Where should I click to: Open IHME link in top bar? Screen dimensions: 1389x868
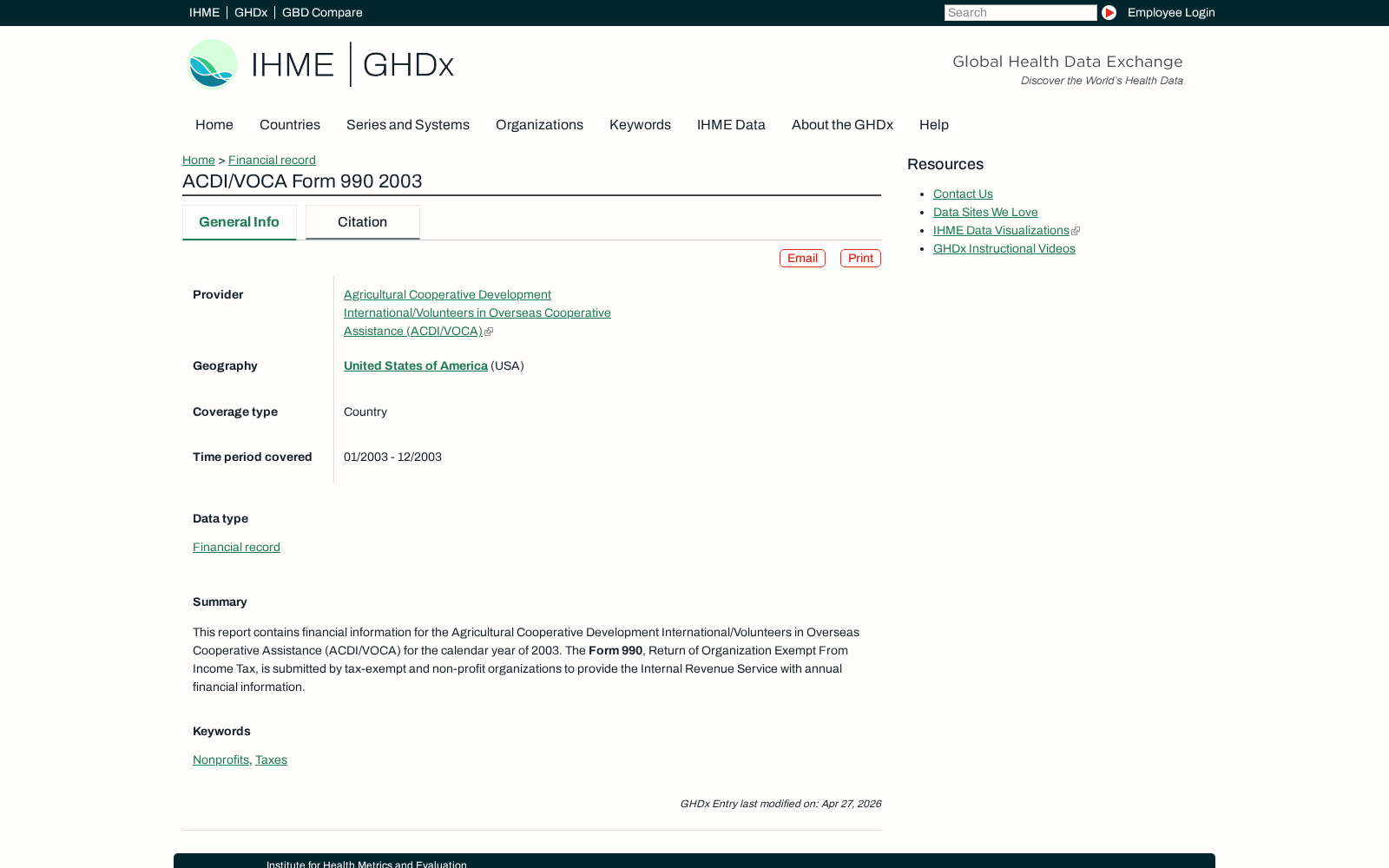tap(204, 12)
